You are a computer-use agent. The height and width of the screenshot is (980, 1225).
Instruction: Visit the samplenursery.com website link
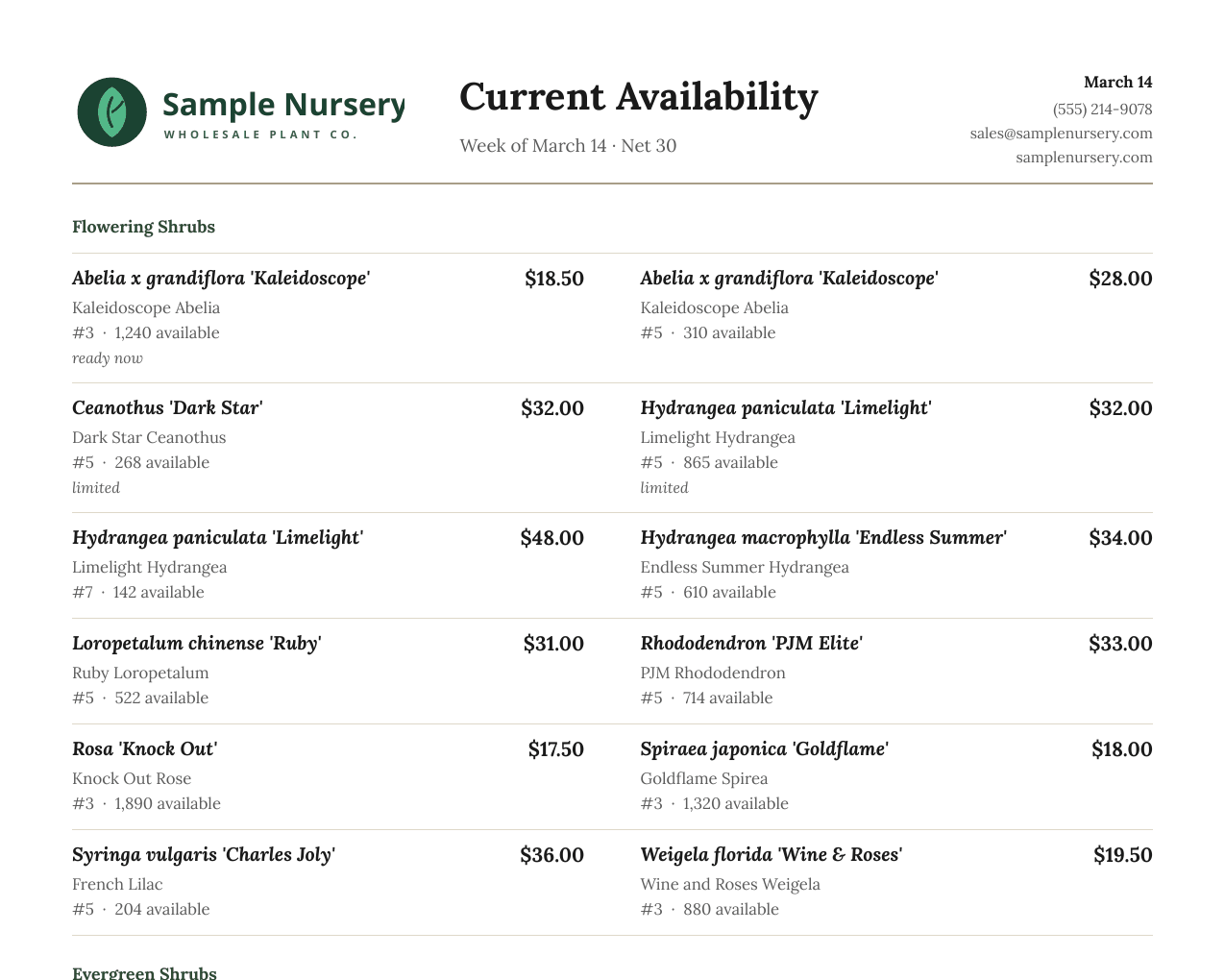(1084, 158)
